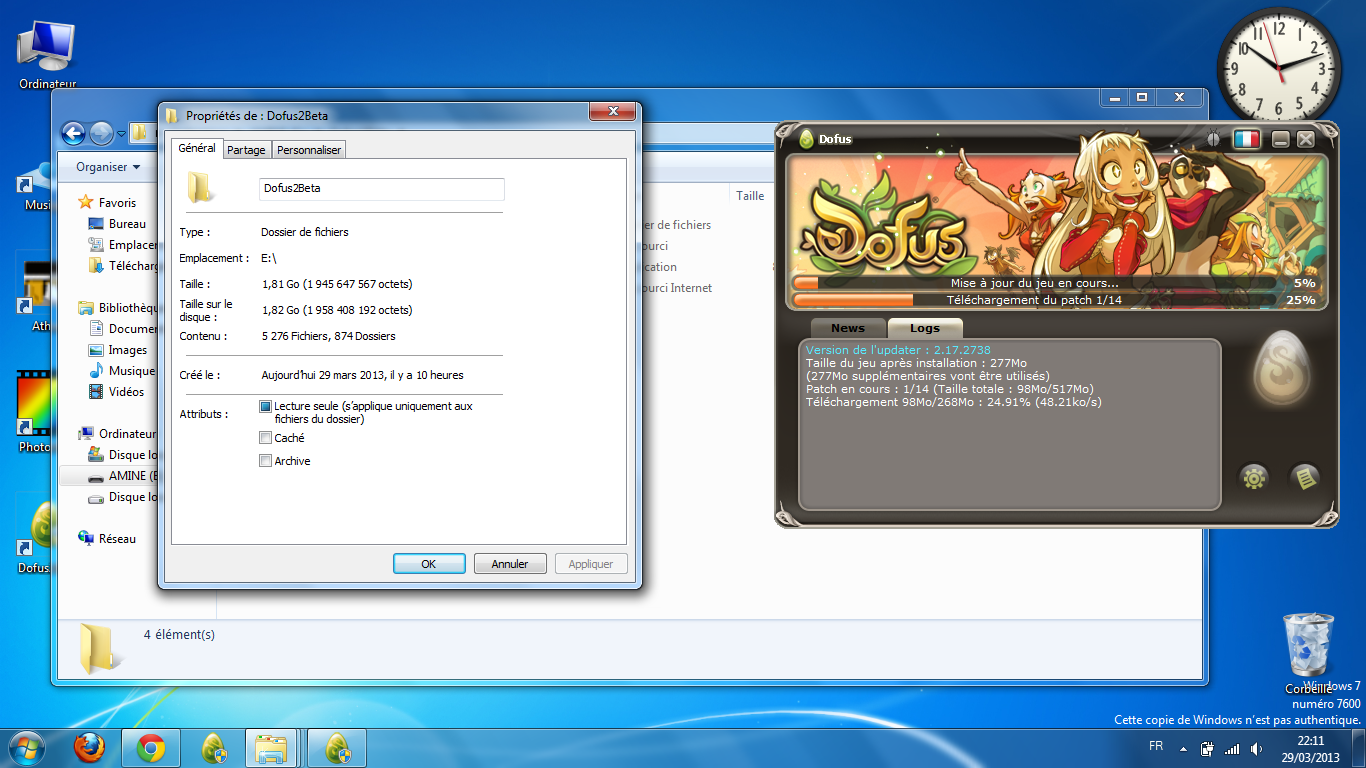Select Favoris in the Explorer sidebar

[x=117, y=203]
